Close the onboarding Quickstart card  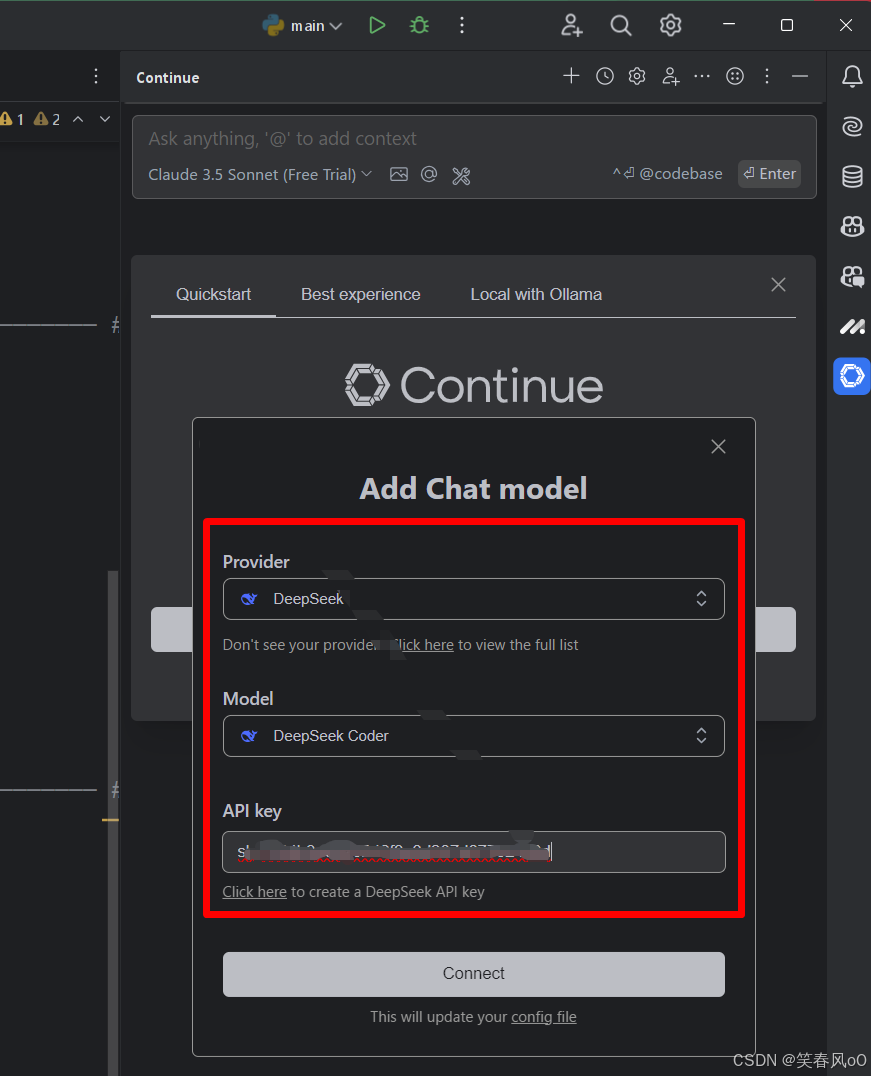[778, 285]
